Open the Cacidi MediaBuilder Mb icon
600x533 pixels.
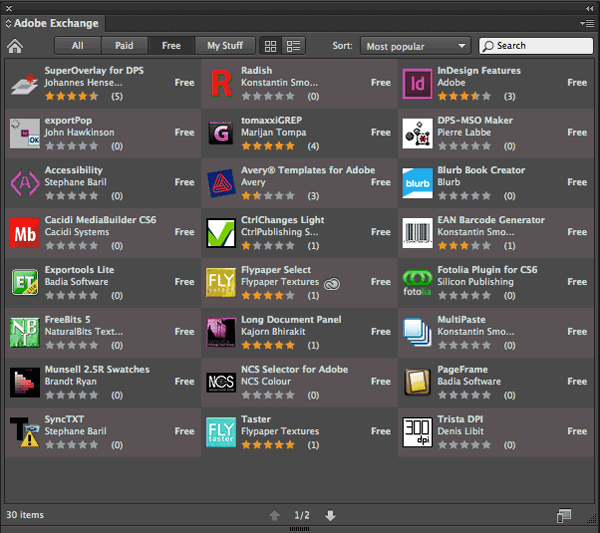tap(25, 233)
